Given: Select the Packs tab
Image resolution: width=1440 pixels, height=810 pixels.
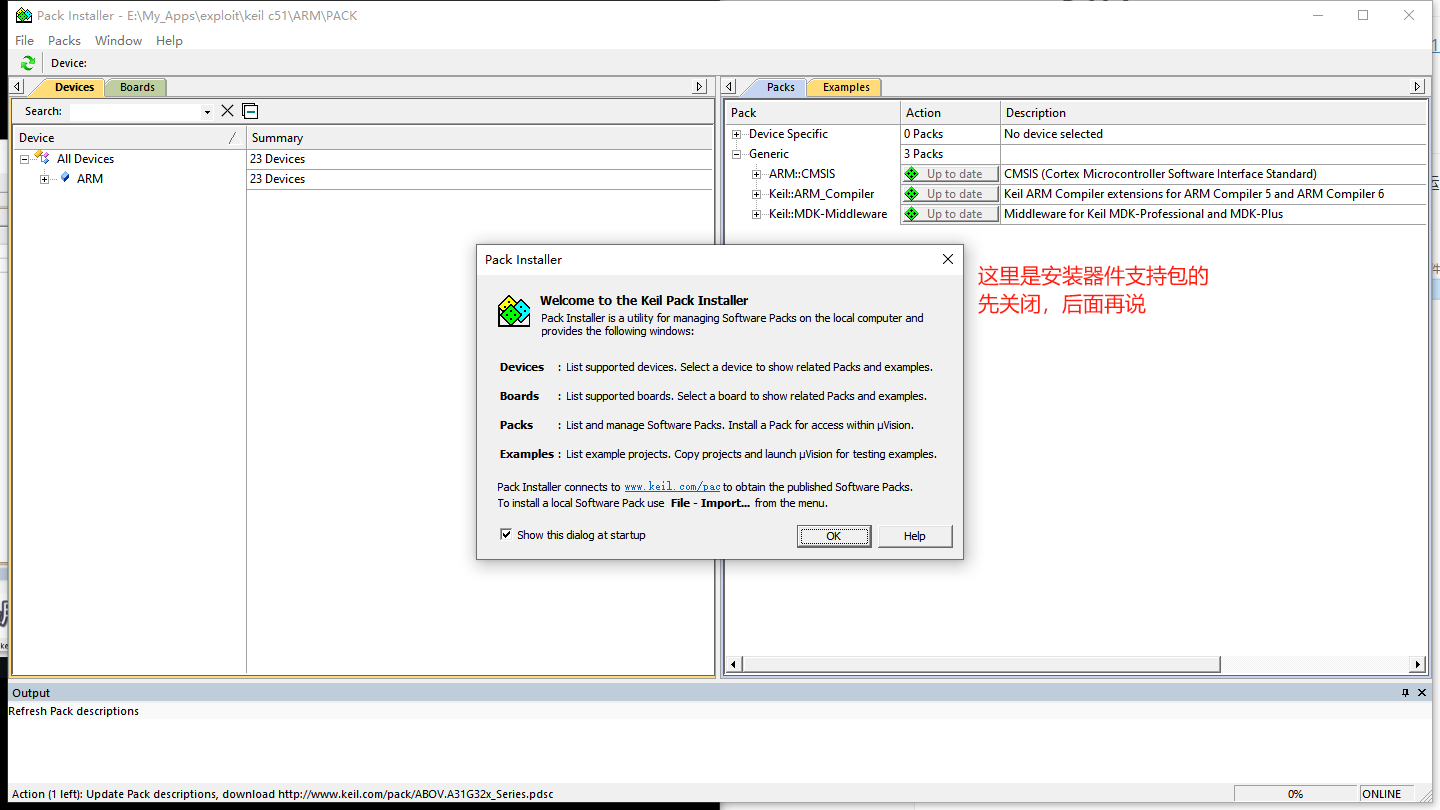Looking at the screenshot, I should (780, 87).
